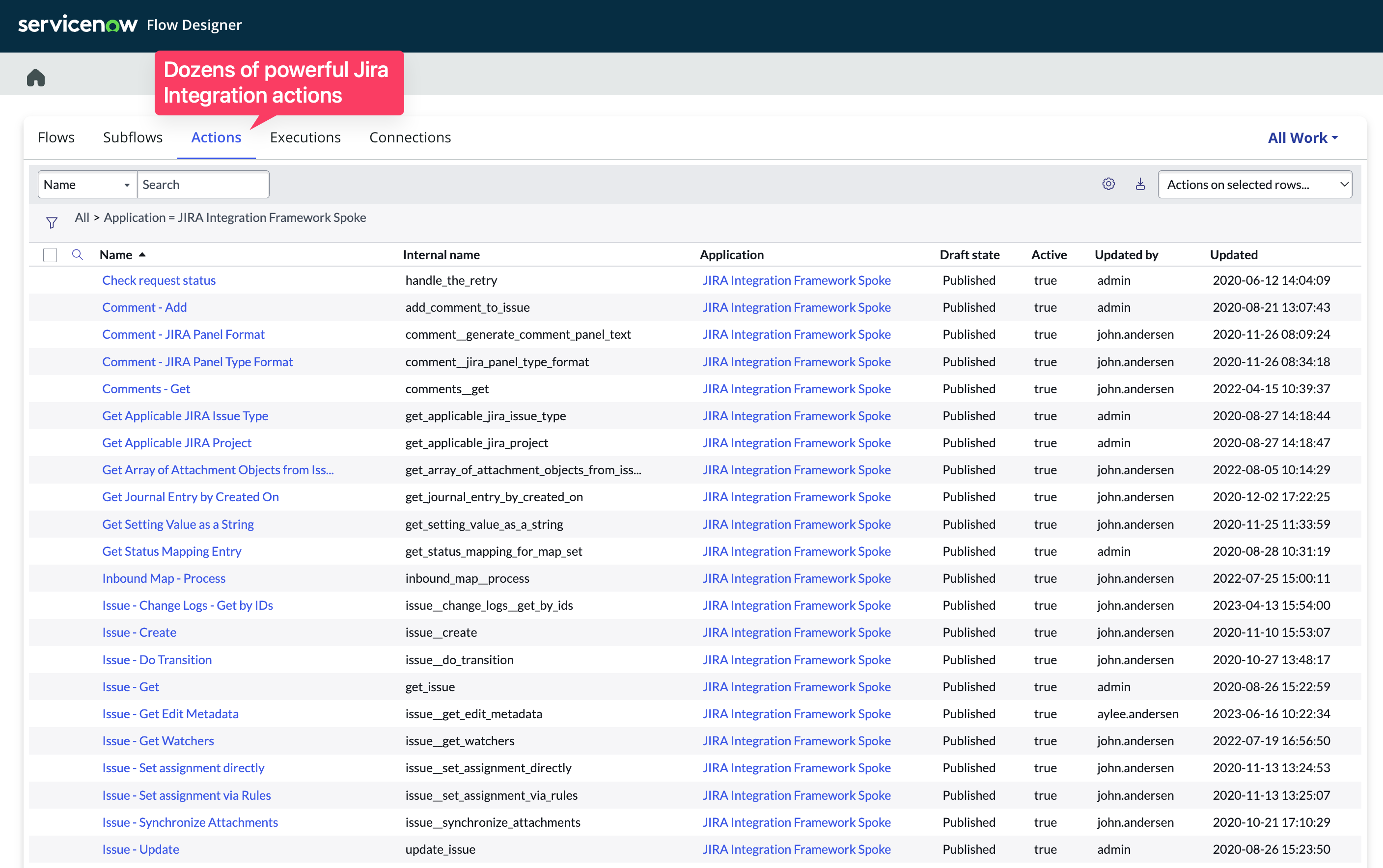Image resolution: width=1383 pixels, height=868 pixels.
Task: Click Name column sort arrow
Action: (x=142, y=254)
